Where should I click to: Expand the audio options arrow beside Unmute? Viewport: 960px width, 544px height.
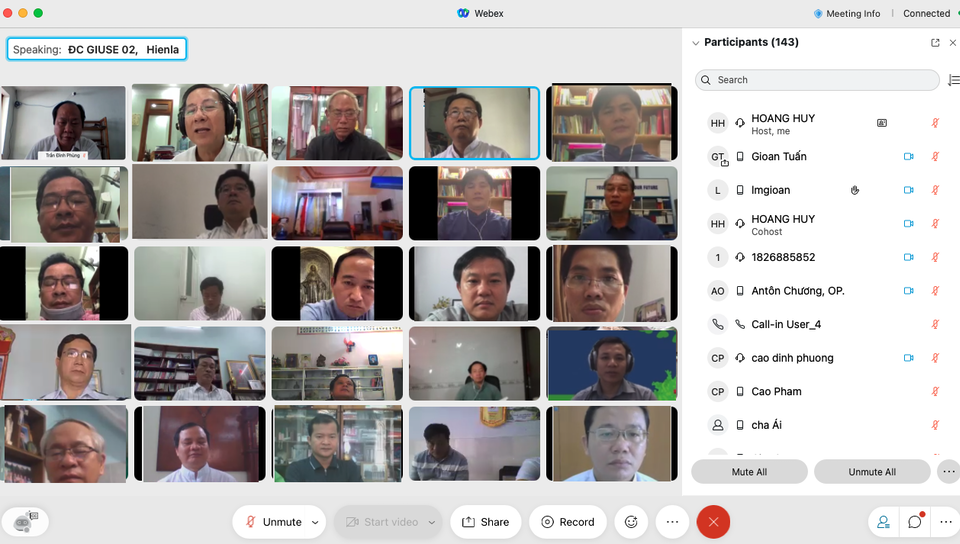coord(316,522)
